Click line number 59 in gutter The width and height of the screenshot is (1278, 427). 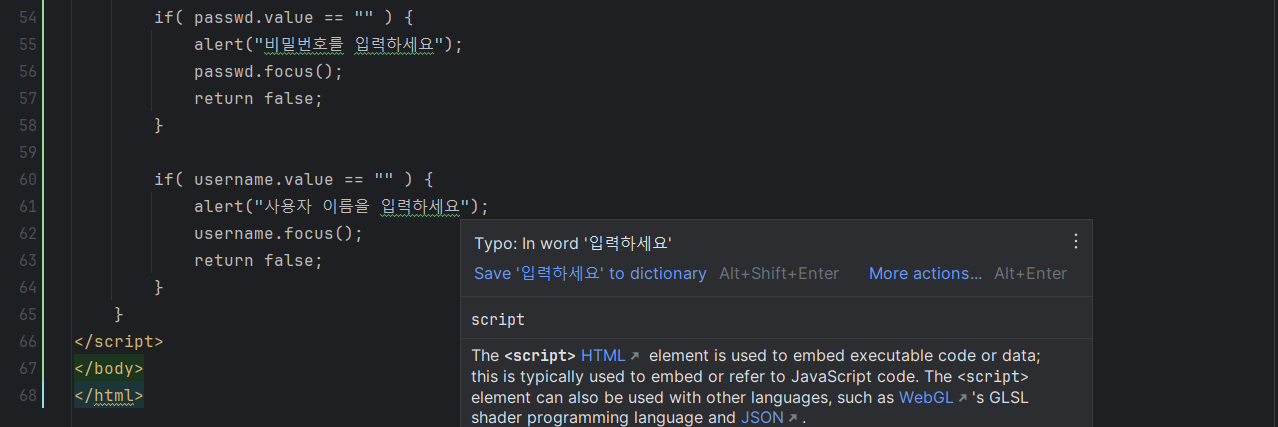28,152
